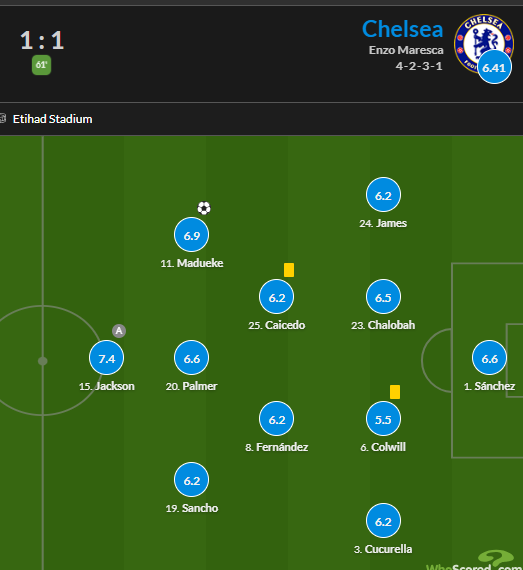
Task: Click the green 61' match minute badge
Action: click(x=41, y=65)
